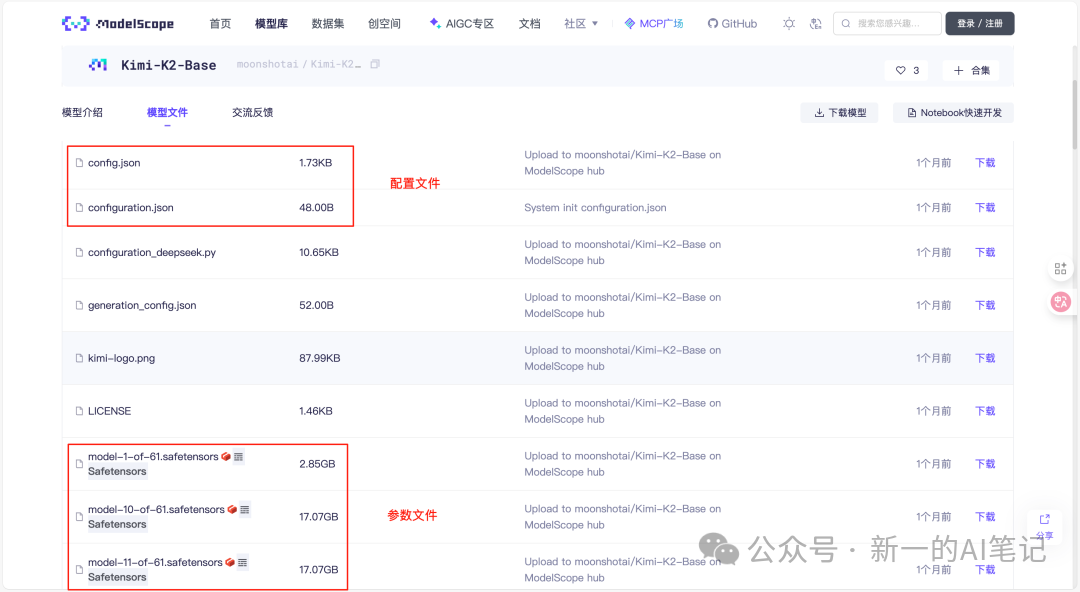Click the Notebook快速开发 button
The width and height of the screenshot is (1080, 592).
point(954,113)
